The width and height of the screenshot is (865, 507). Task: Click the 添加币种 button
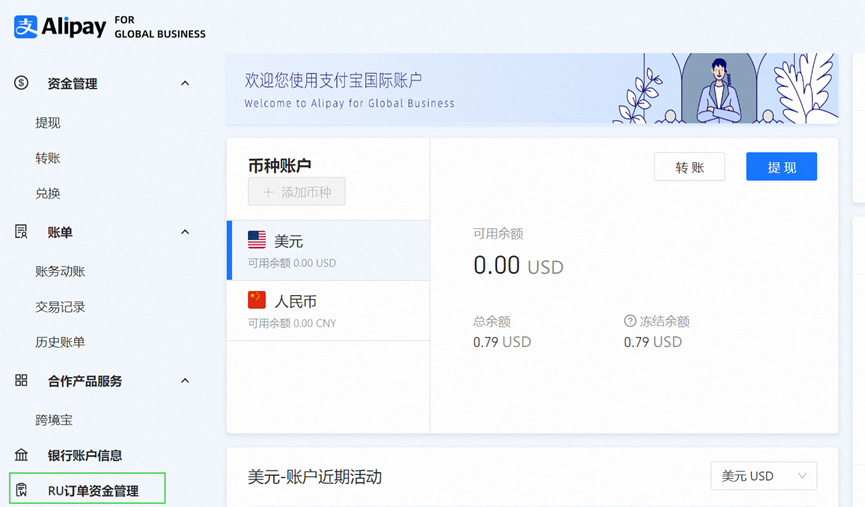(297, 191)
